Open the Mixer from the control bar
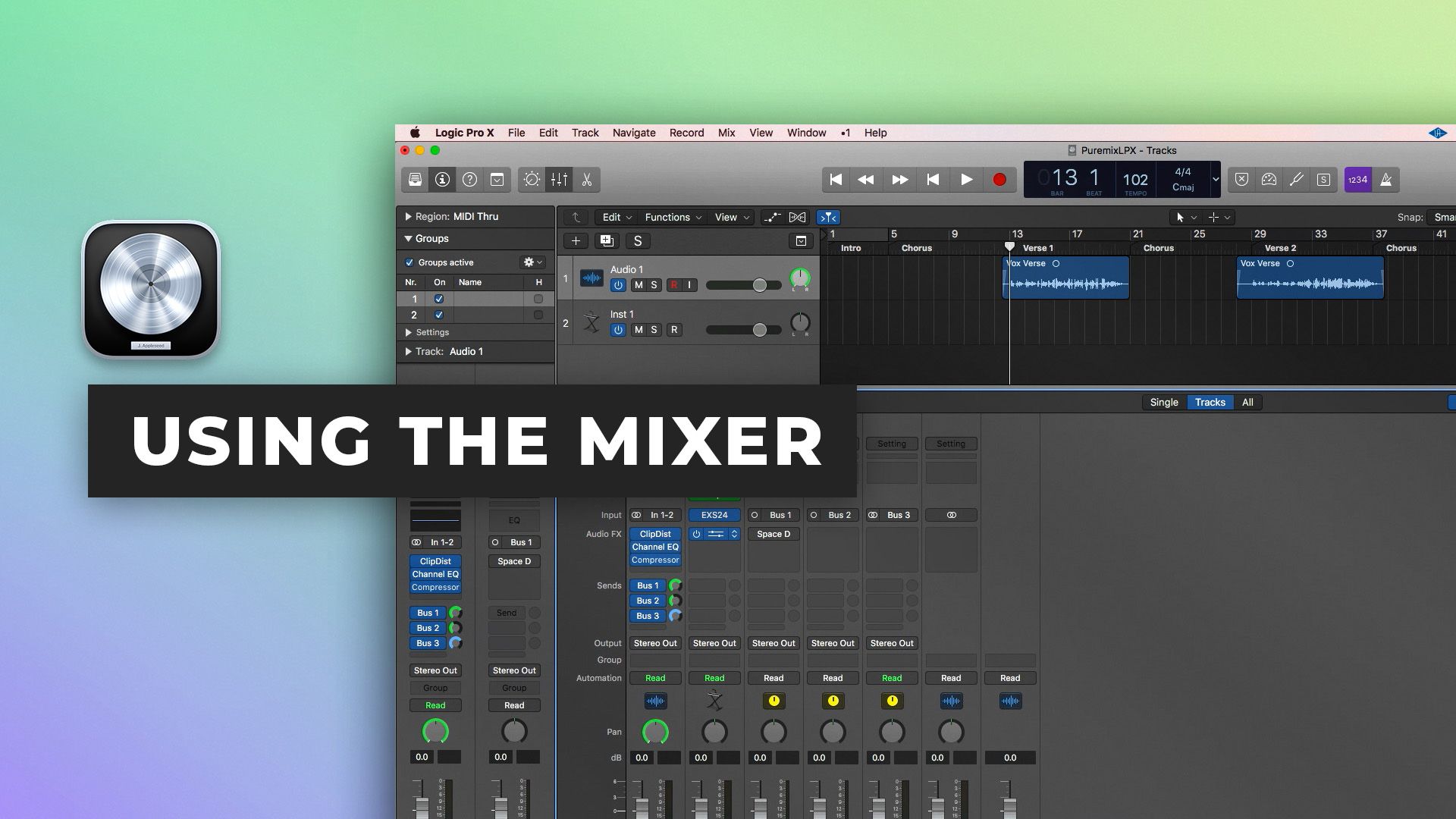The image size is (1456, 819). 559,180
